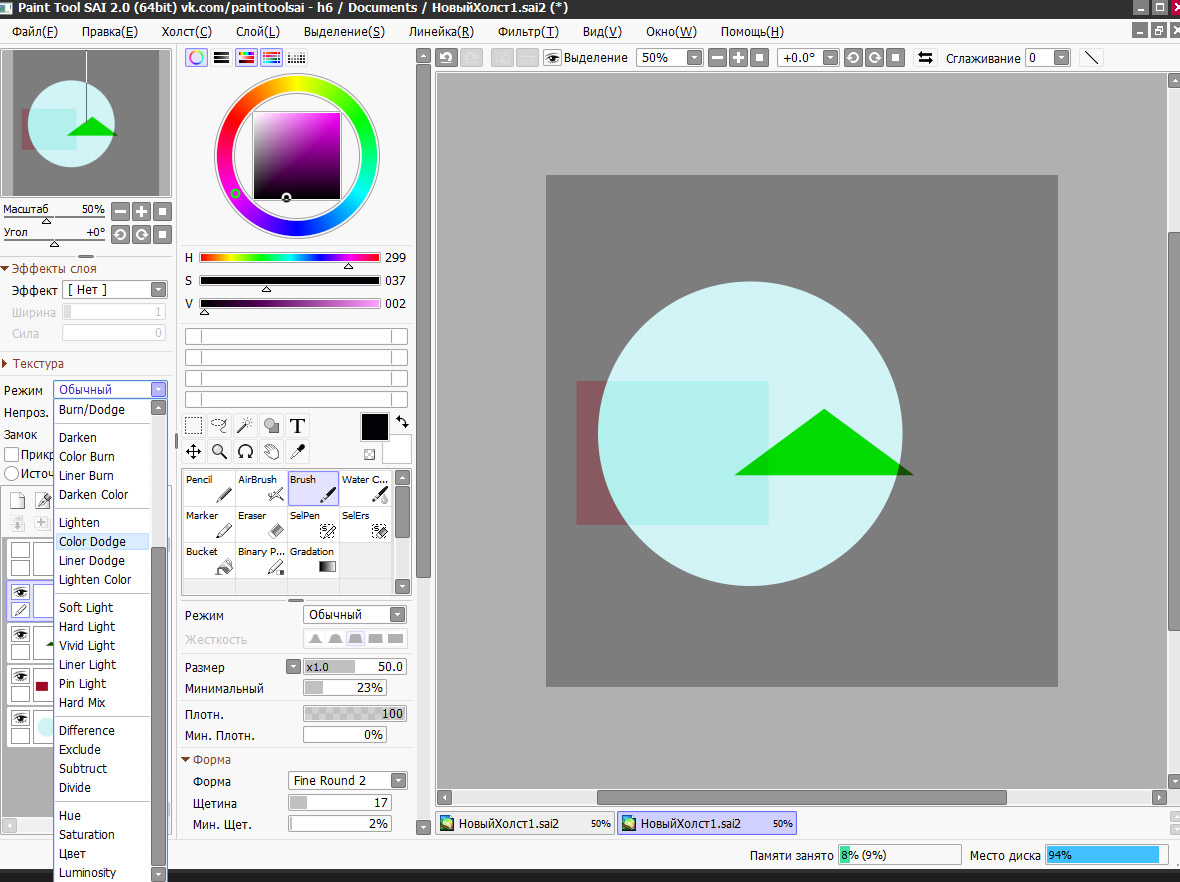Open the Сглаживание stabilizer dropdown
Viewport: 1180px width, 882px height.
pyautogui.click(x=1061, y=58)
